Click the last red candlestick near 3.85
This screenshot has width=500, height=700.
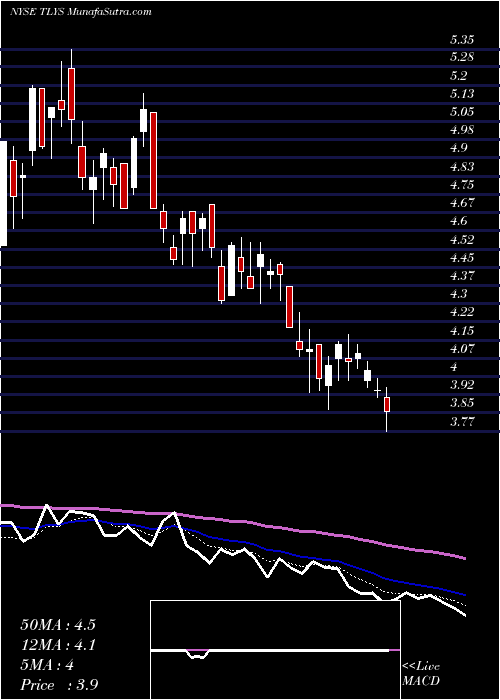tap(387, 404)
